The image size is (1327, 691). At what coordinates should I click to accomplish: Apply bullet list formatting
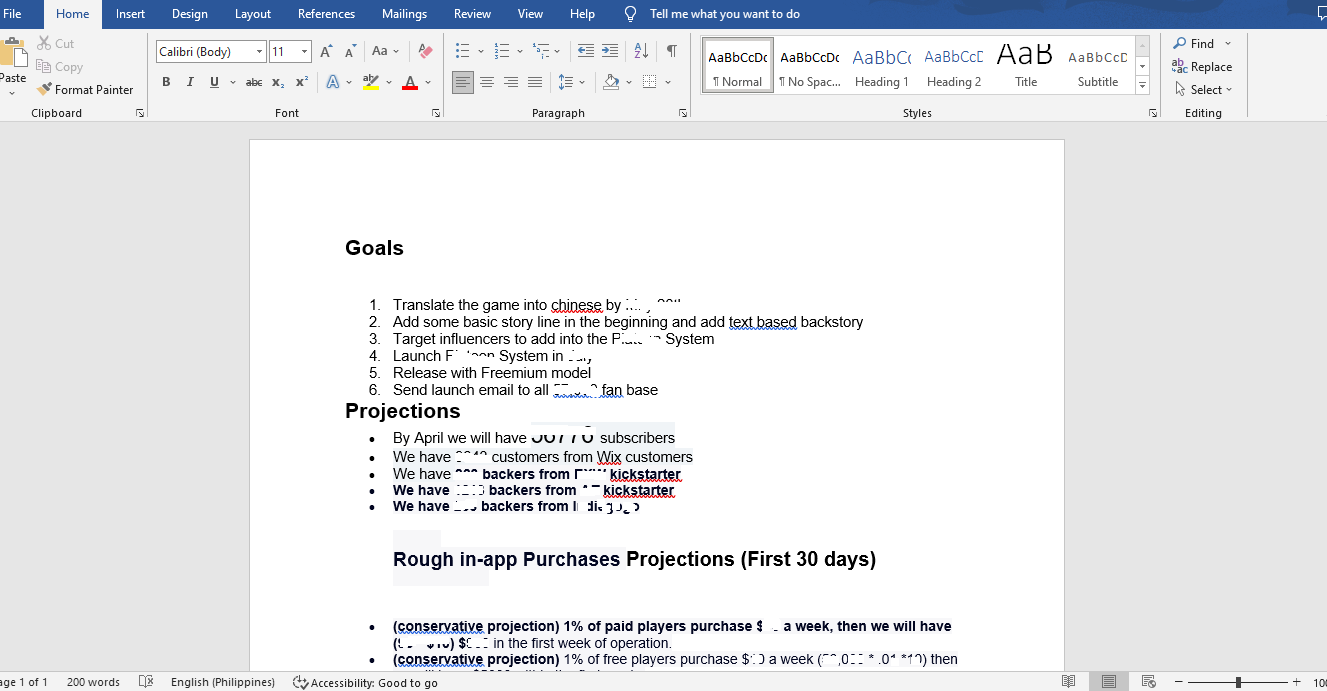click(x=462, y=51)
